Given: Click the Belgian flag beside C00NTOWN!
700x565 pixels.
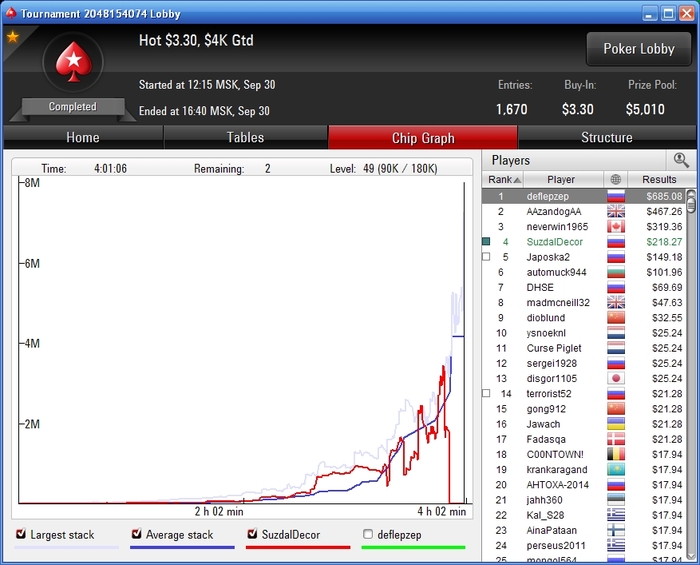Looking at the screenshot, I should coord(616,454).
